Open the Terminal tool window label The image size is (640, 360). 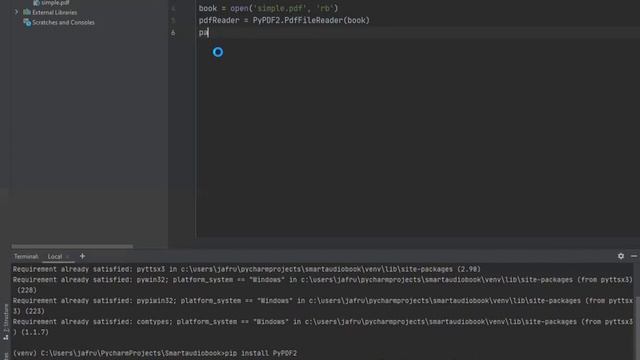[26, 256]
